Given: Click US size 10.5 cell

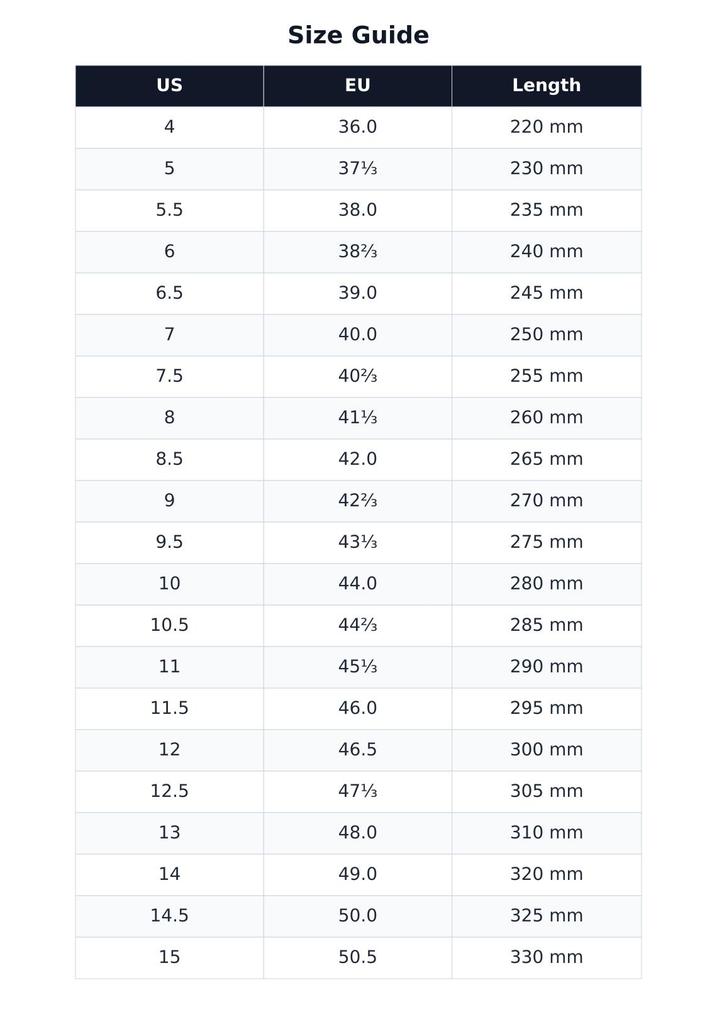Looking at the screenshot, I should [169, 626].
